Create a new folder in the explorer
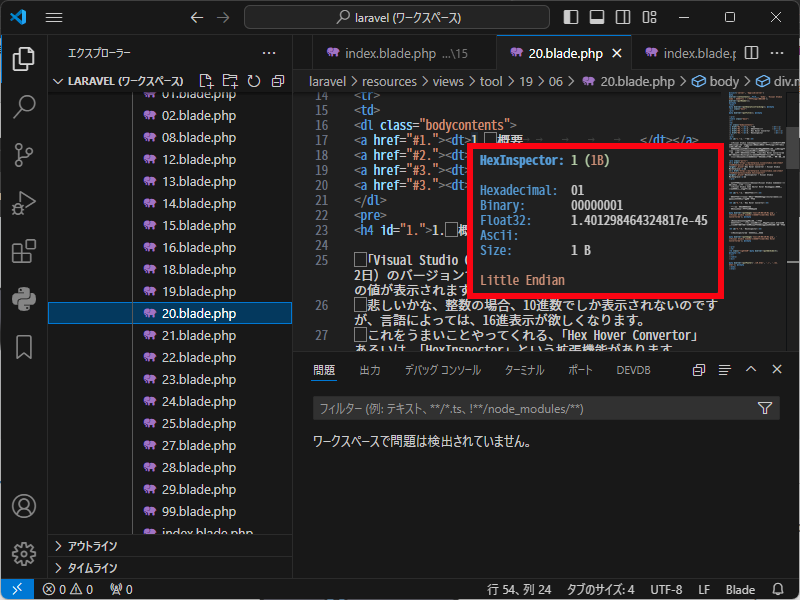This screenshot has width=800, height=600. [230, 81]
